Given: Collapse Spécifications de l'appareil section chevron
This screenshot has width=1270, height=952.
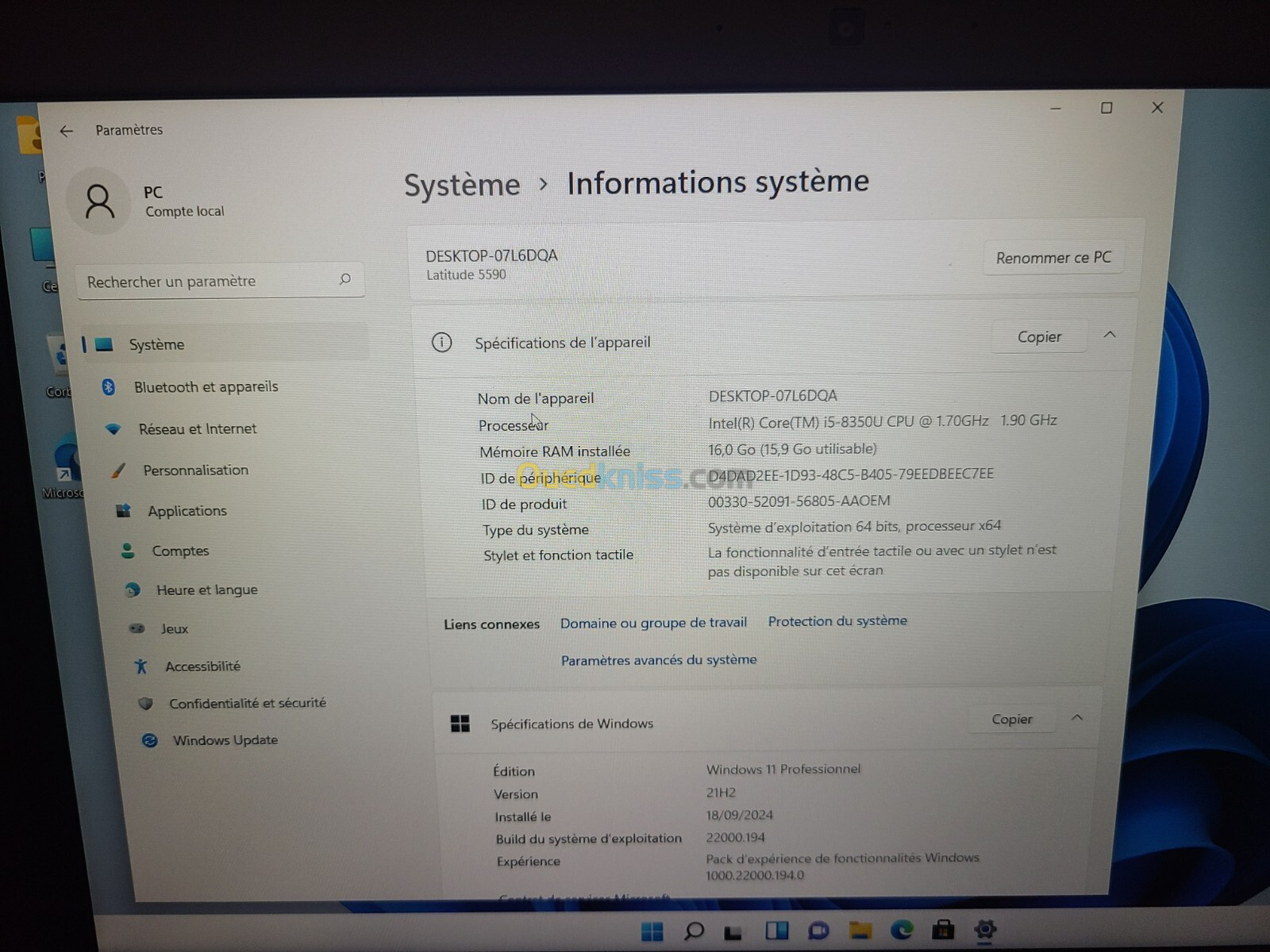Looking at the screenshot, I should click(x=1110, y=335).
